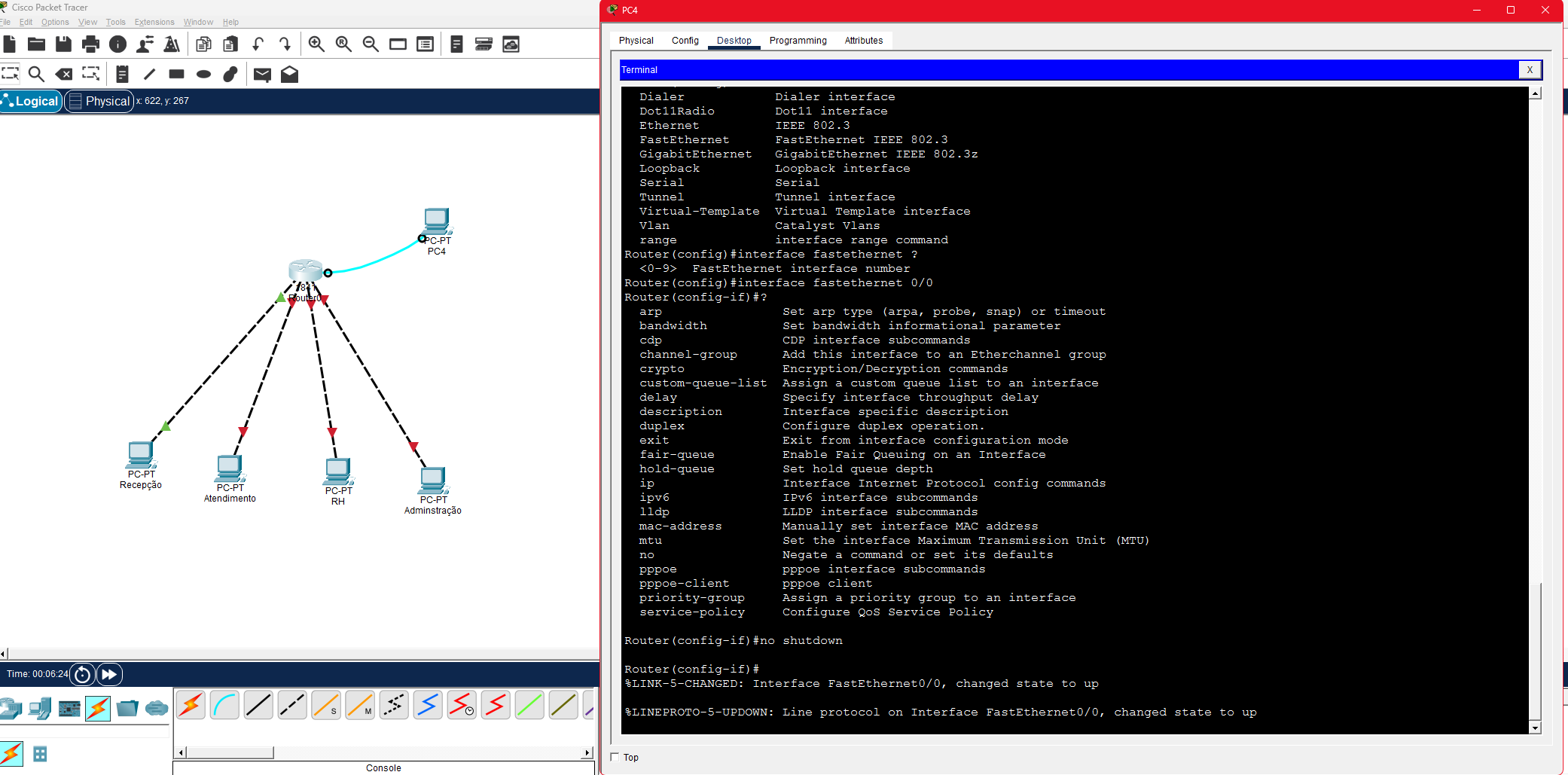This screenshot has width=1568, height=775.
Task: Open Custom Devices Dialog icon
Action: click(x=425, y=44)
